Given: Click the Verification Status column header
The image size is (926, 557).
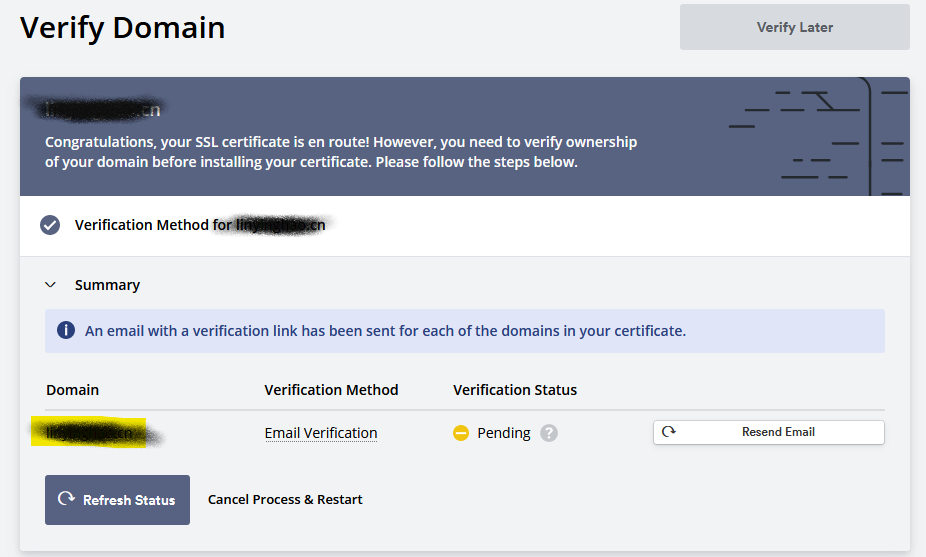Looking at the screenshot, I should [515, 390].
